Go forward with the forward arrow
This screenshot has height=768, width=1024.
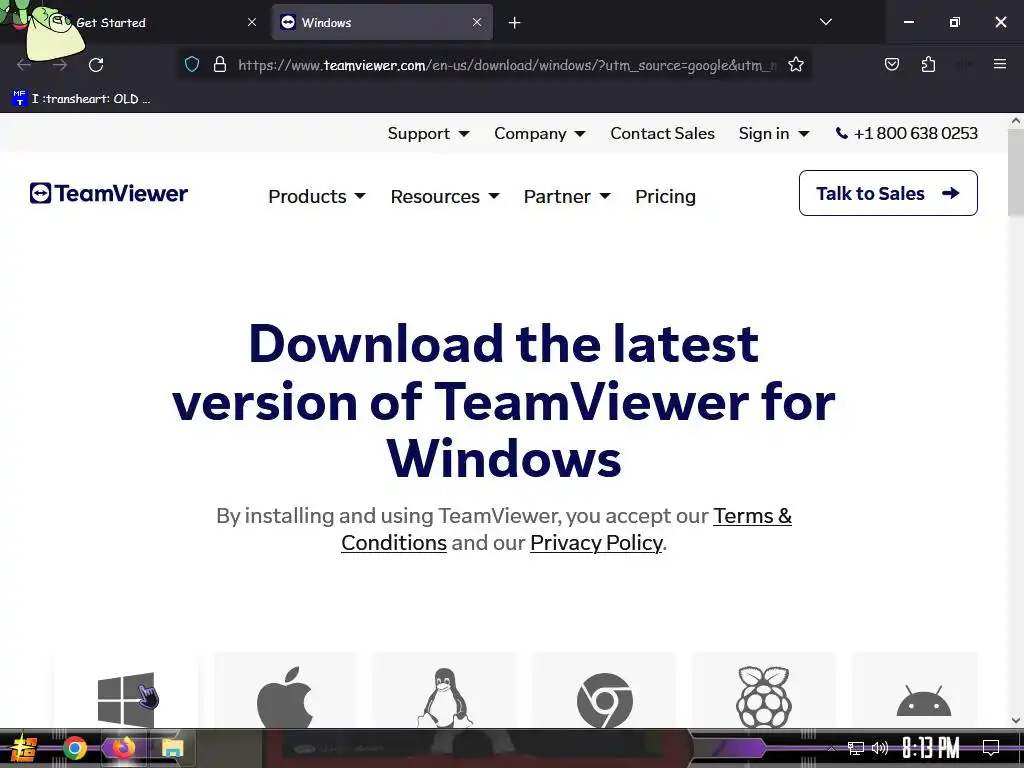click(x=60, y=65)
